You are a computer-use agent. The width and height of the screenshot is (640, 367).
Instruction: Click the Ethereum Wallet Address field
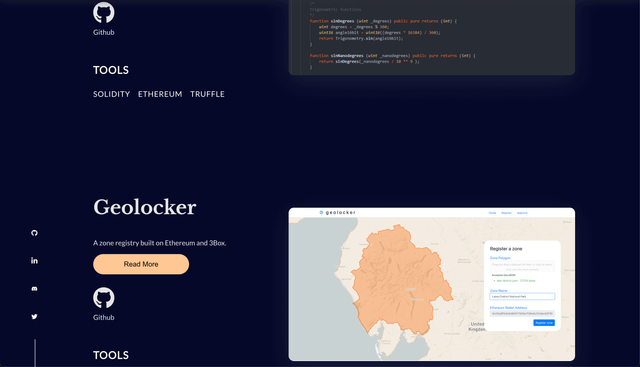pos(522,314)
